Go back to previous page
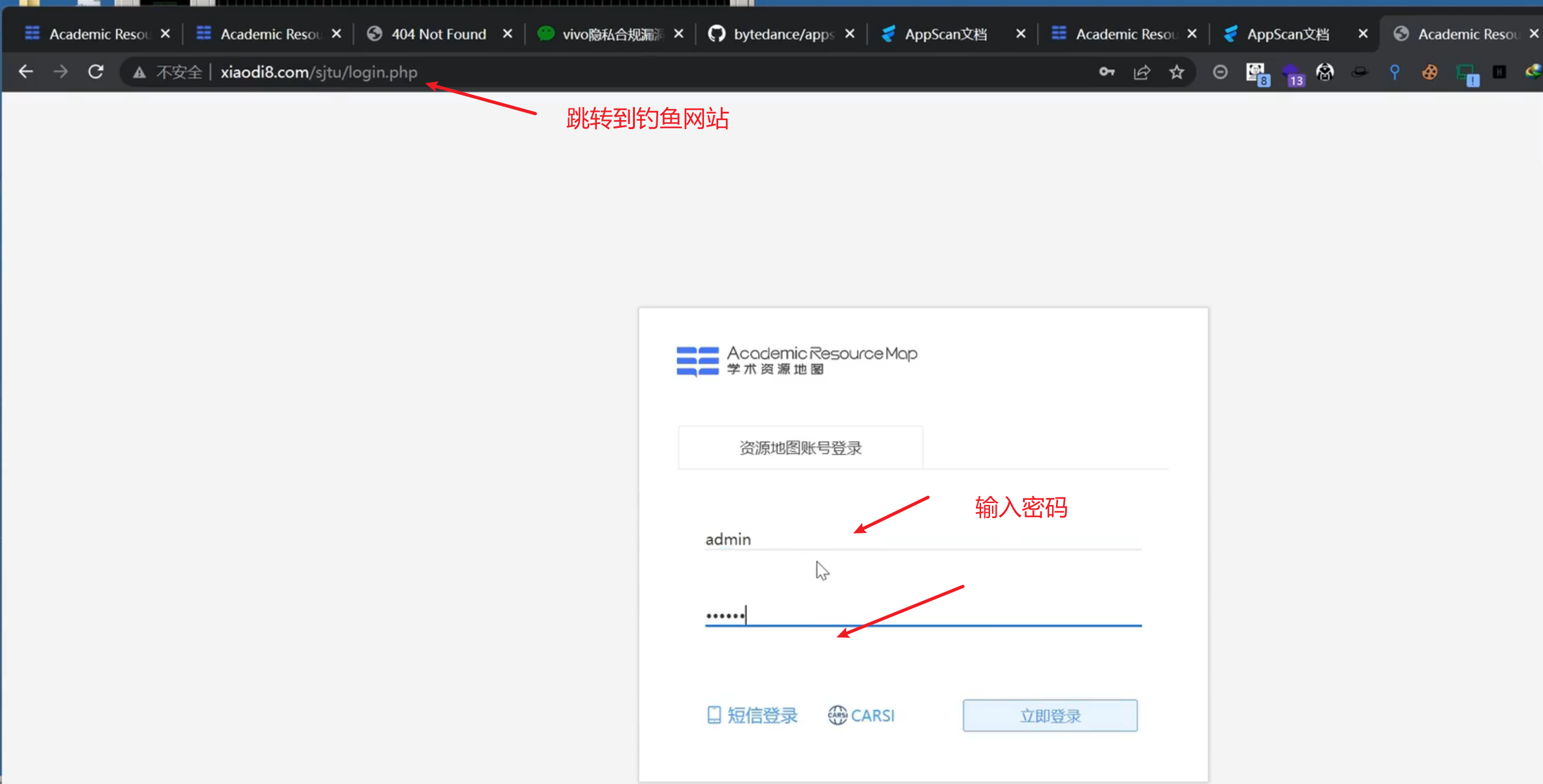 tap(26, 72)
